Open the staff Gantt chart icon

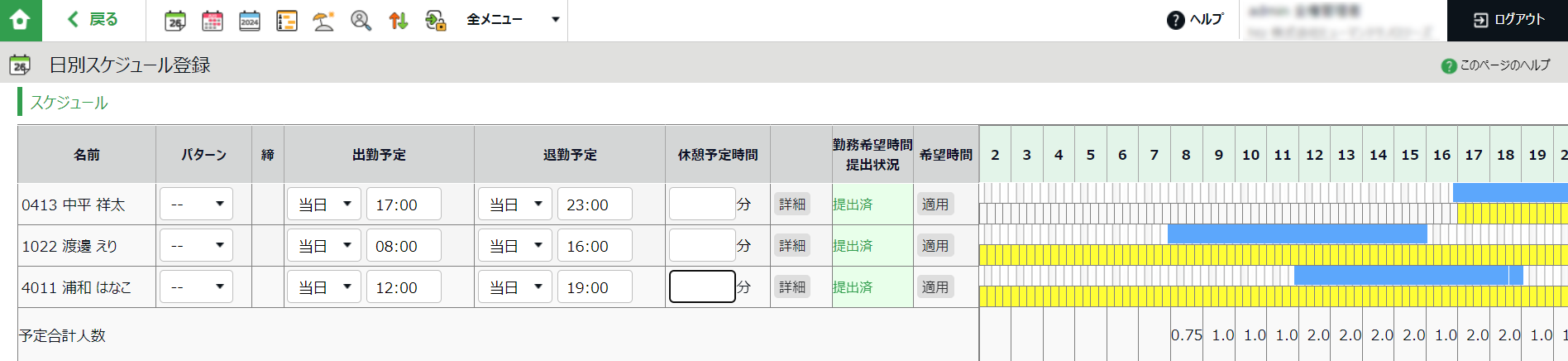[287, 21]
